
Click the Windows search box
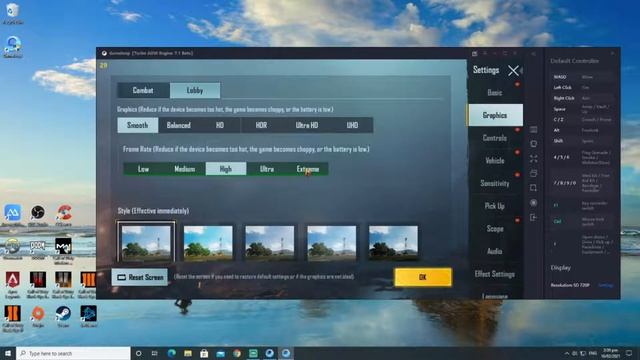(x=73, y=353)
